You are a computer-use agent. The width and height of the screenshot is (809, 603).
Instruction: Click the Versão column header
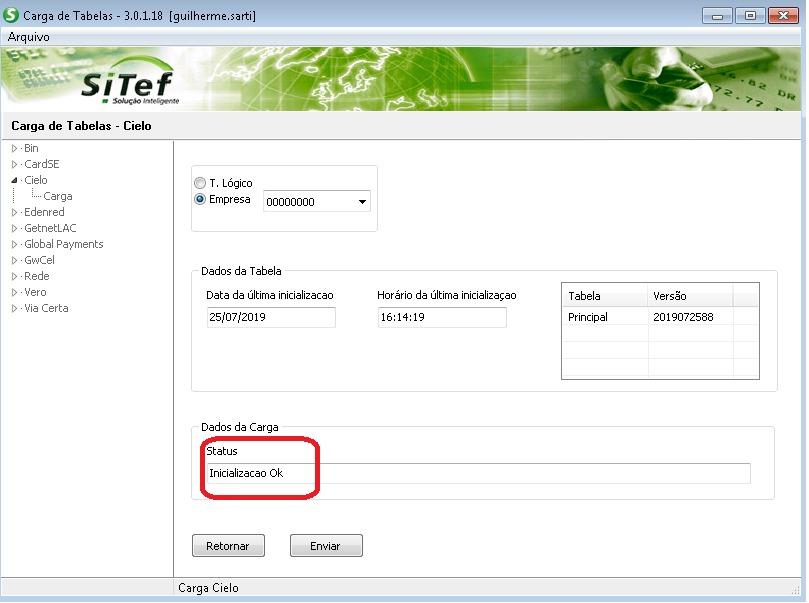(x=690, y=296)
